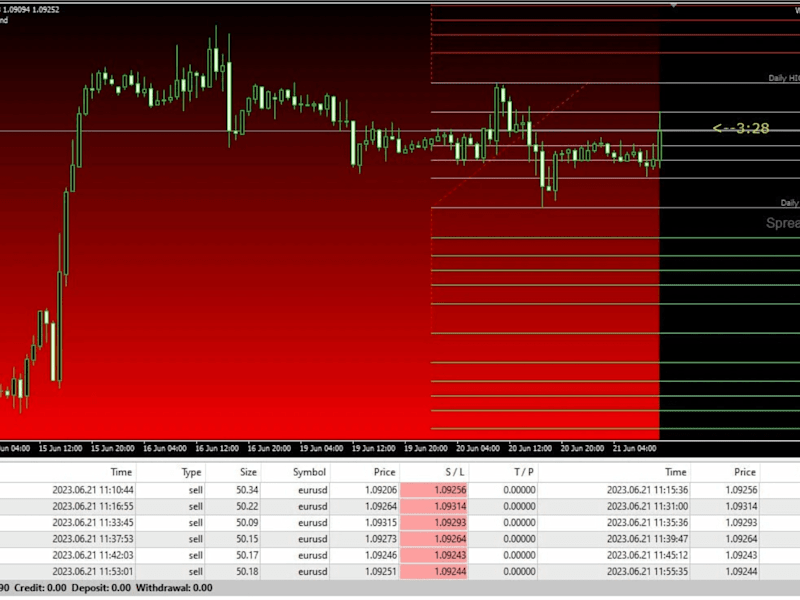Click the open price 1.09206 cell

tap(381, 490)
